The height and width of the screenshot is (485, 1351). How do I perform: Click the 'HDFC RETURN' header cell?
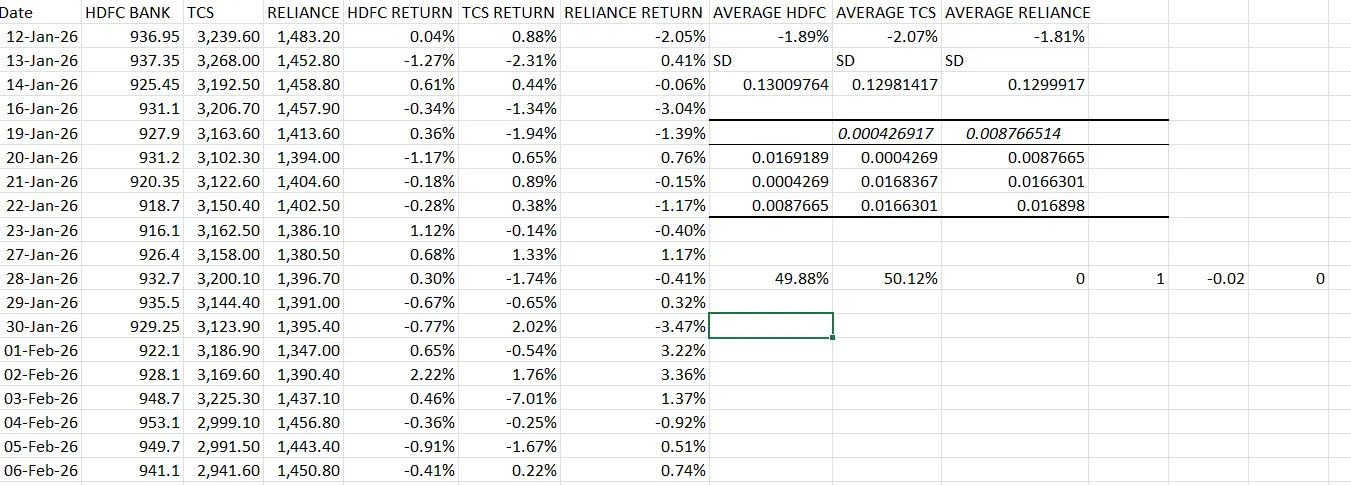(401, 13)
